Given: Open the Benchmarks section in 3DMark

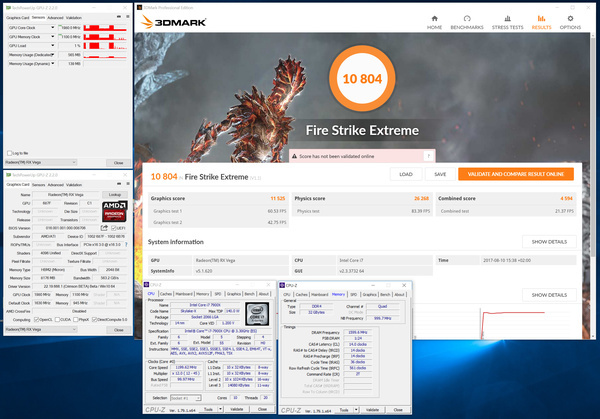Looking at the screenshot, I should [467, 23].
